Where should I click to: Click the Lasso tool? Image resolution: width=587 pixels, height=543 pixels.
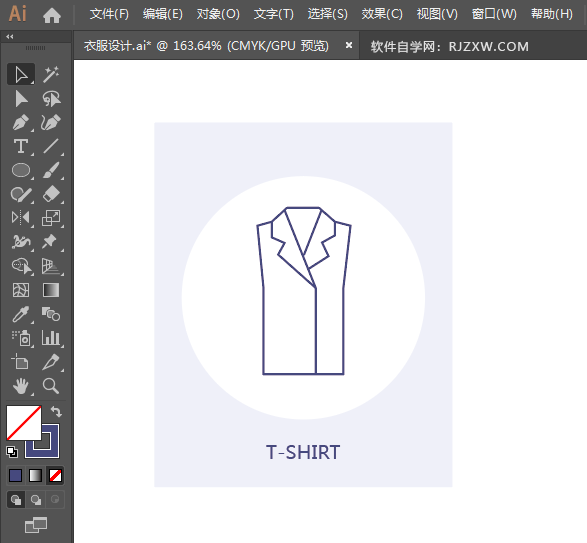pyautogui.click(x=51, y=98)
